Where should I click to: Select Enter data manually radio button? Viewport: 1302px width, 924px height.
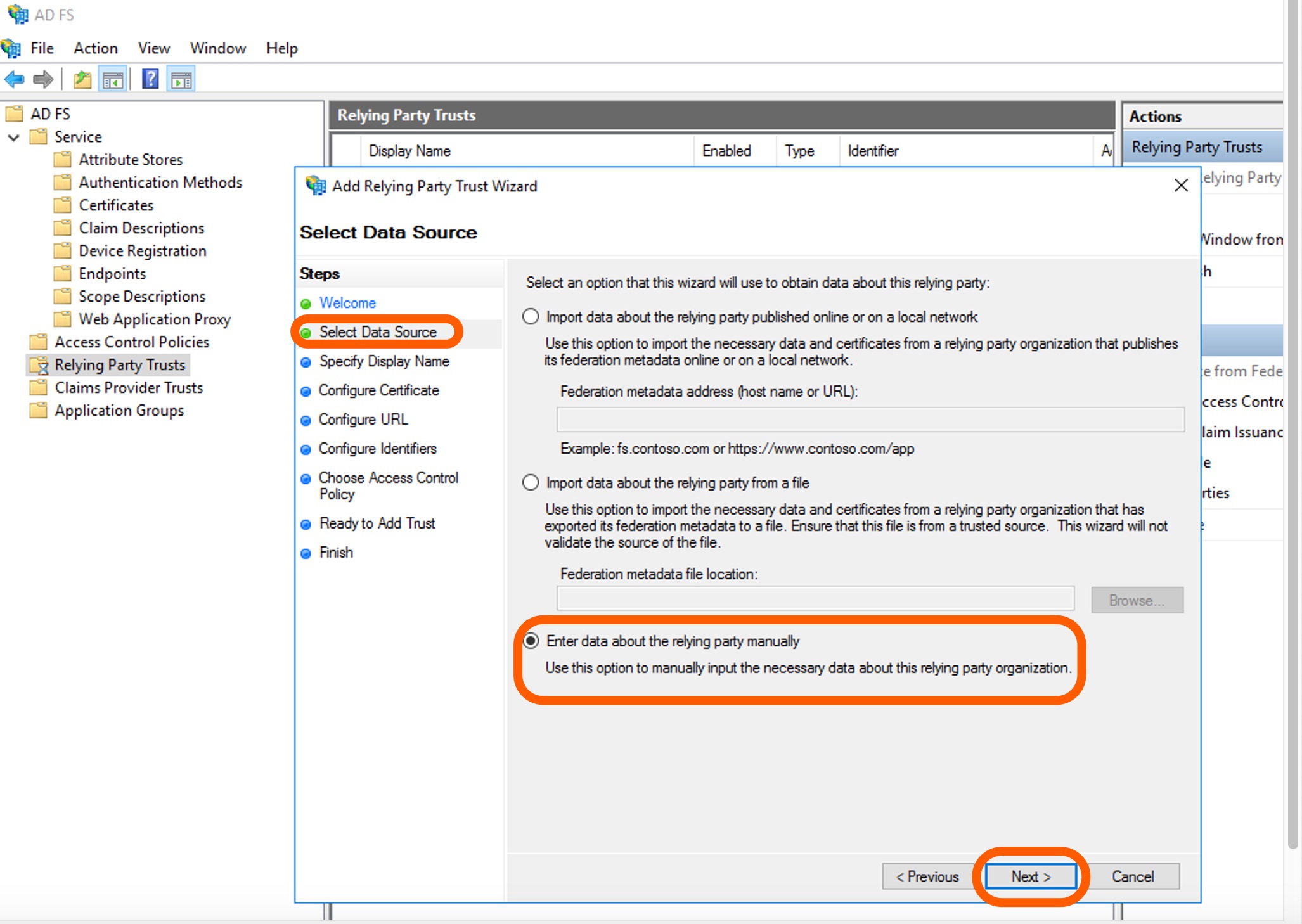tap(531, 641)
